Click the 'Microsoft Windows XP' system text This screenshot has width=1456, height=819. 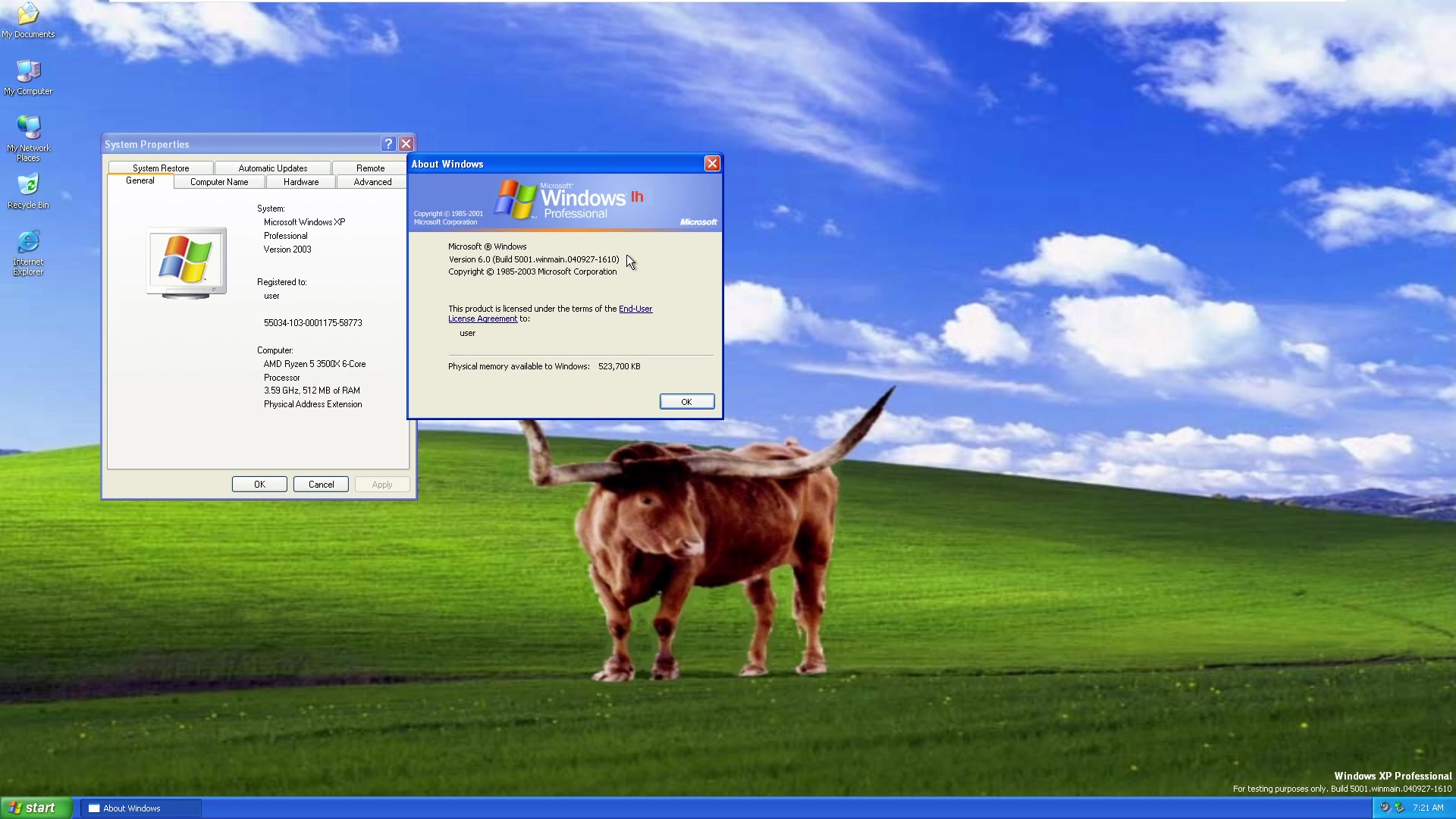[304, 222]
